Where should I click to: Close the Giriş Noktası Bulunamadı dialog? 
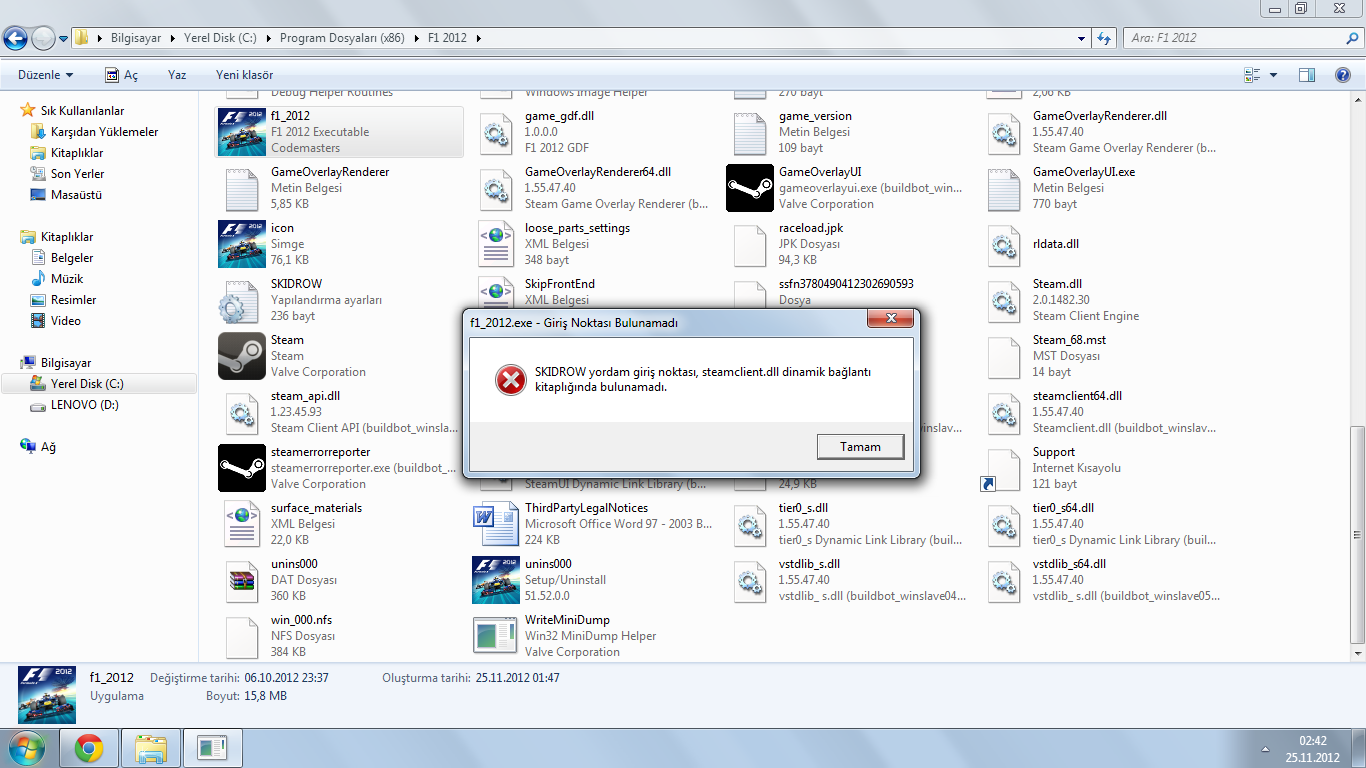click(888, 319)
